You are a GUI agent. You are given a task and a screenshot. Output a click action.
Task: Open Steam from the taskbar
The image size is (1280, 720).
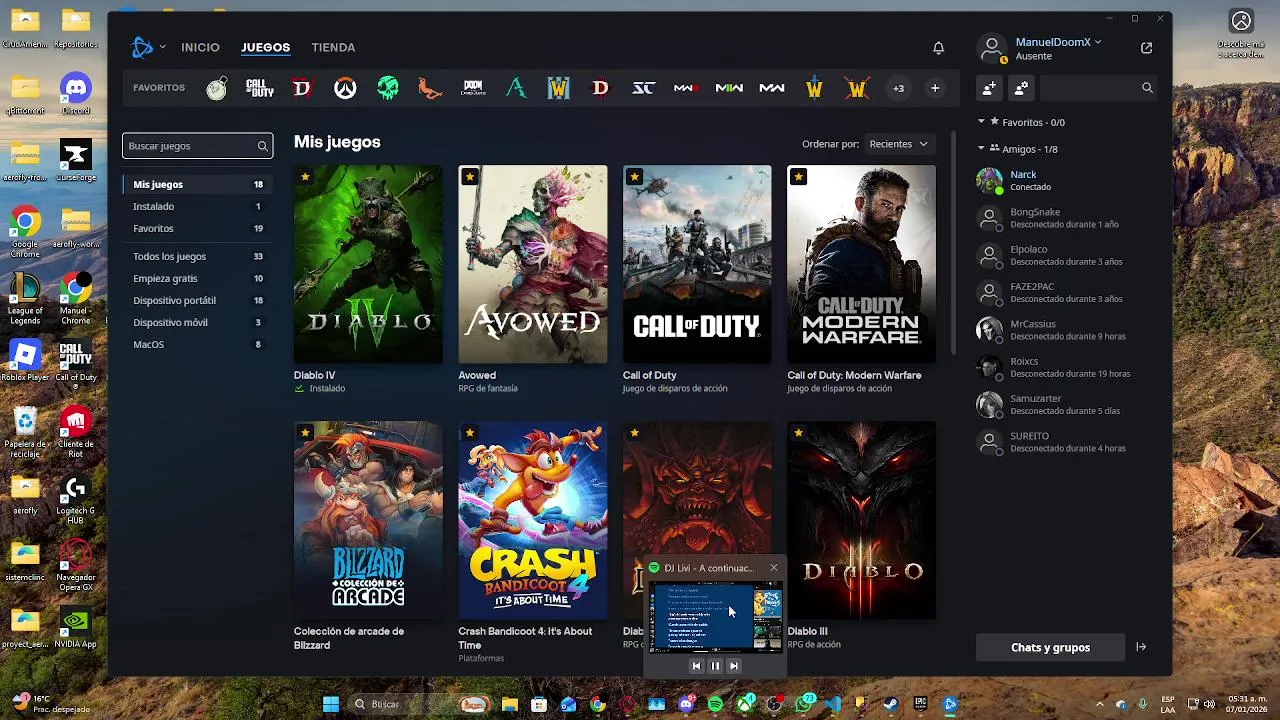coord(891,704)
